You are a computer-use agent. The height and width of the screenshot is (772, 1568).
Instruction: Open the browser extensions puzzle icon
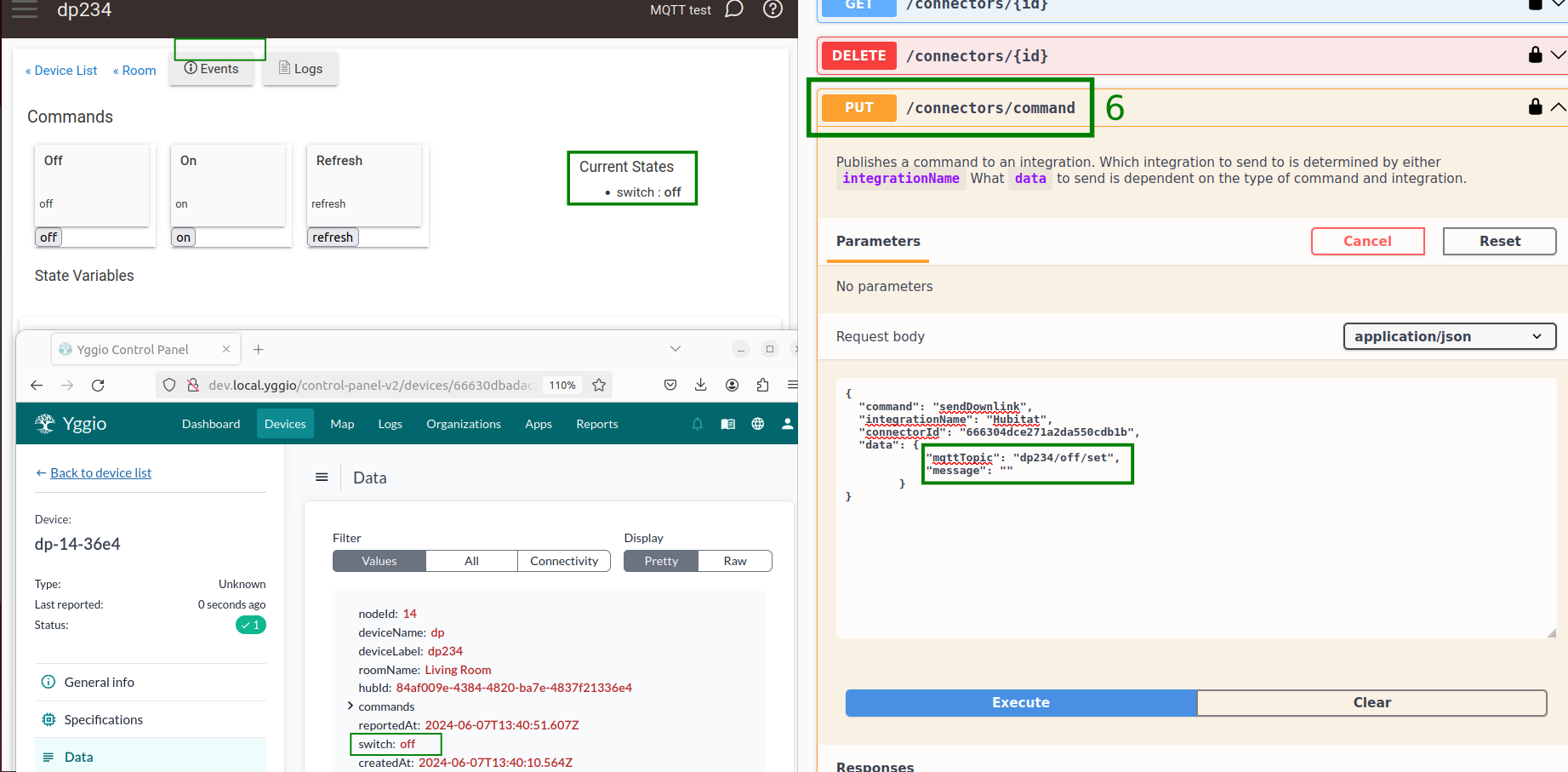[x=762, y=385]
